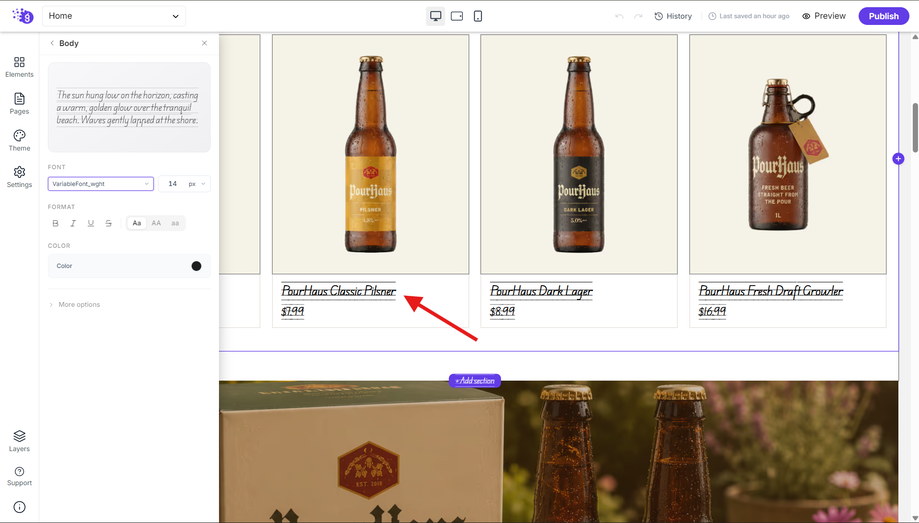The width and height of the screenshot is (919, 523).
Task: Select the Growler jug product image
Action: click(788, 154)
